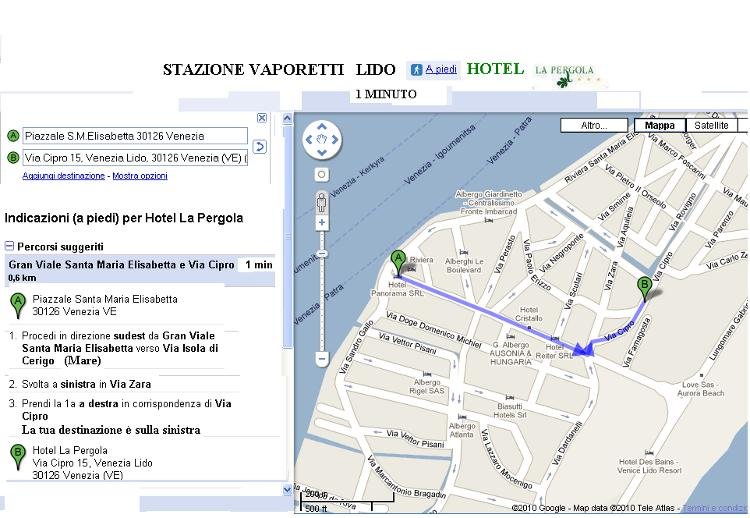Viewport: 750px width, 518px height.
Task: Pan map up arrow
Action: click(x=321, y=127)
